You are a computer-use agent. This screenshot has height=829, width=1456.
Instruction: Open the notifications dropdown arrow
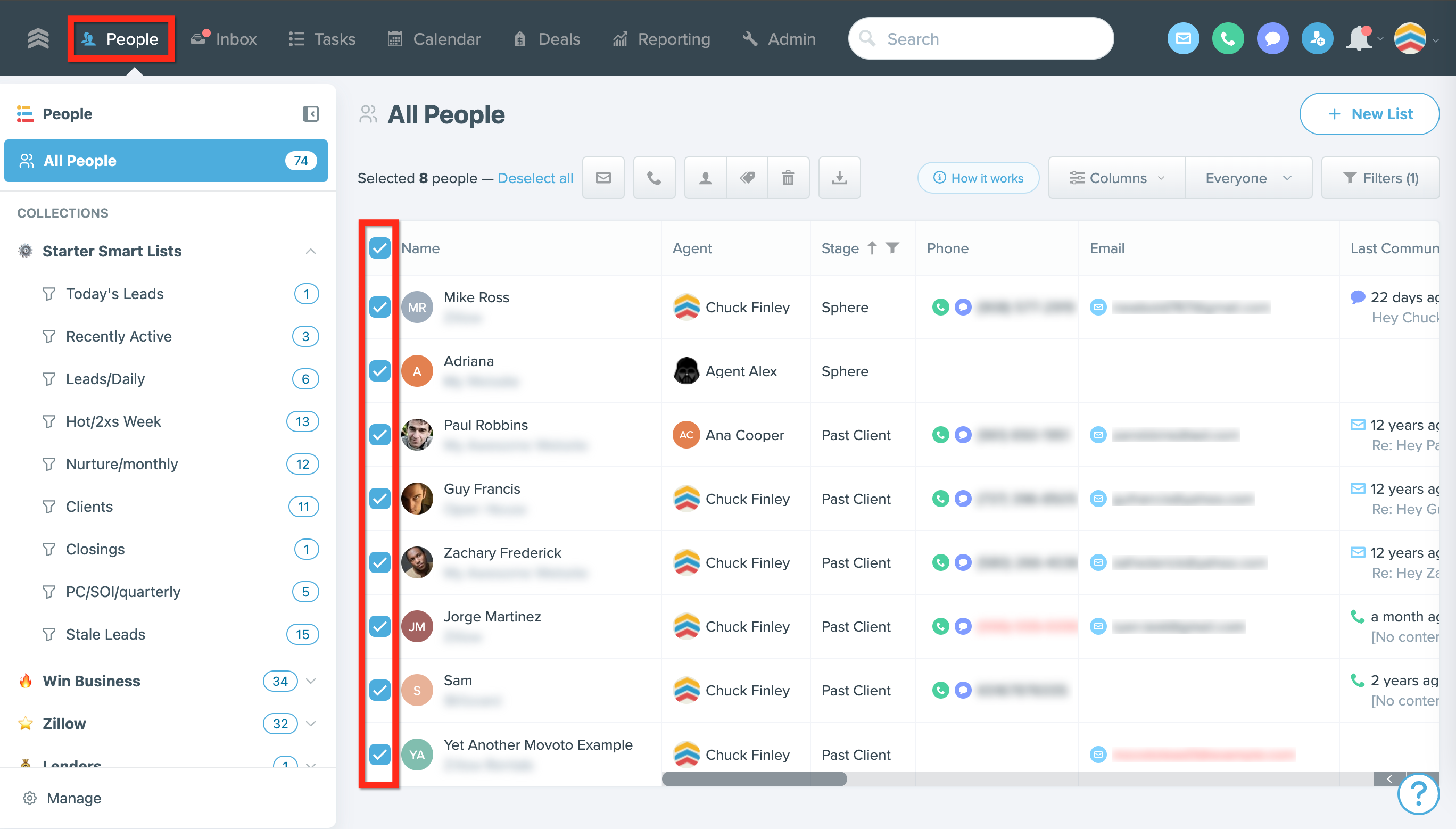point(1380,39)
